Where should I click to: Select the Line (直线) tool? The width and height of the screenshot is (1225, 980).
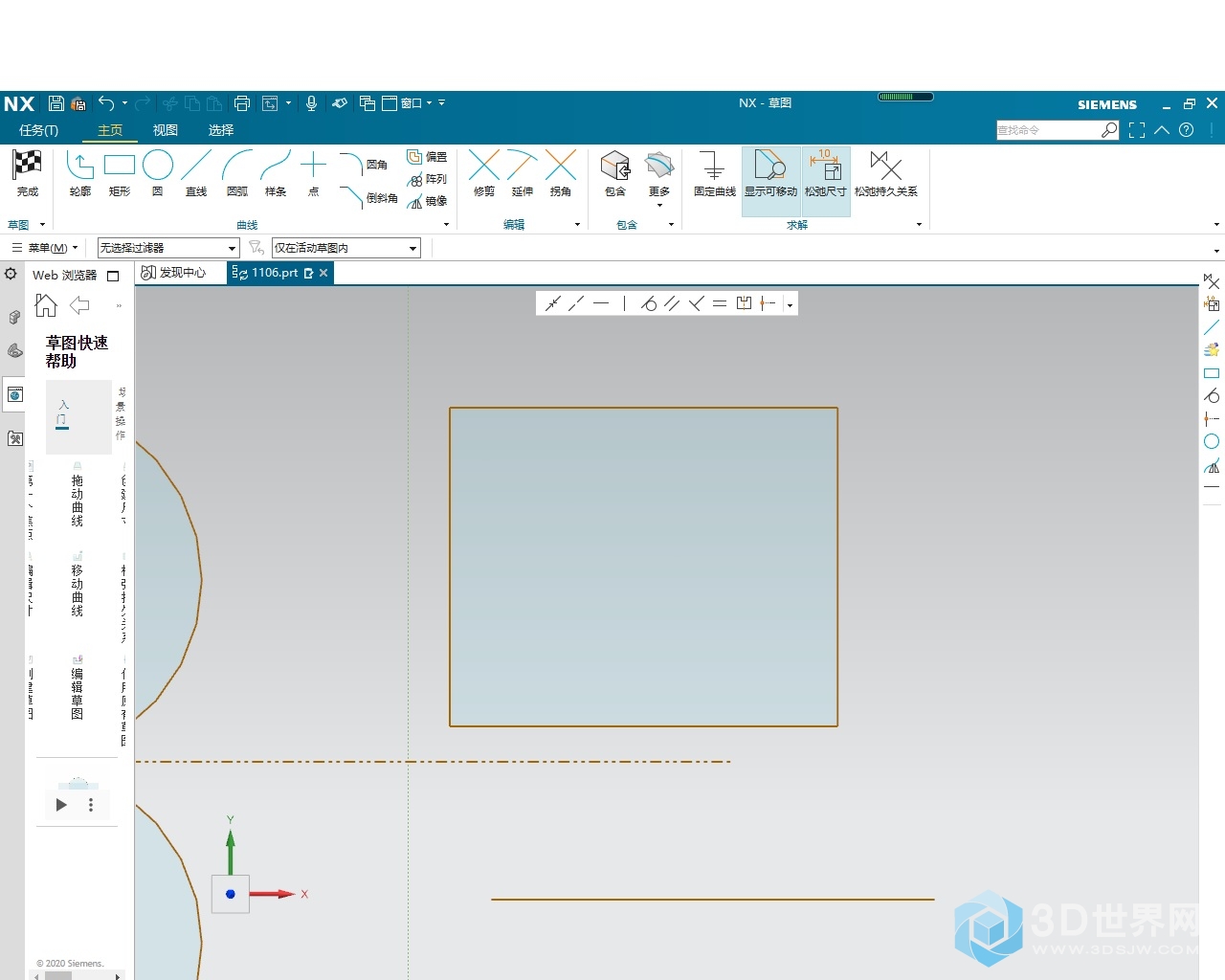point(196,174)
